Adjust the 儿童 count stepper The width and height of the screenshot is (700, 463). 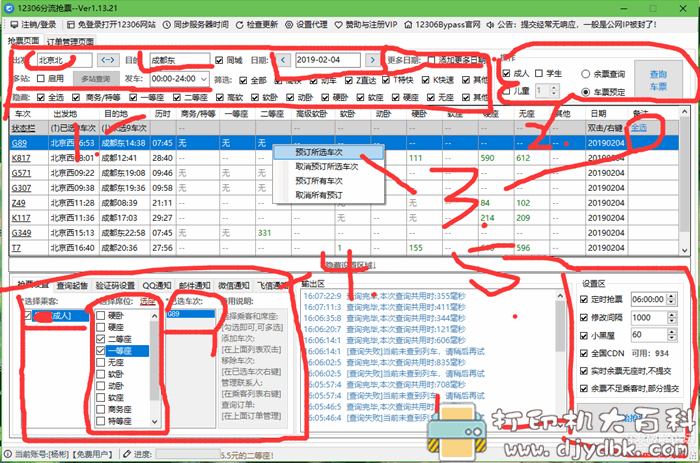(x=554, y=91)
